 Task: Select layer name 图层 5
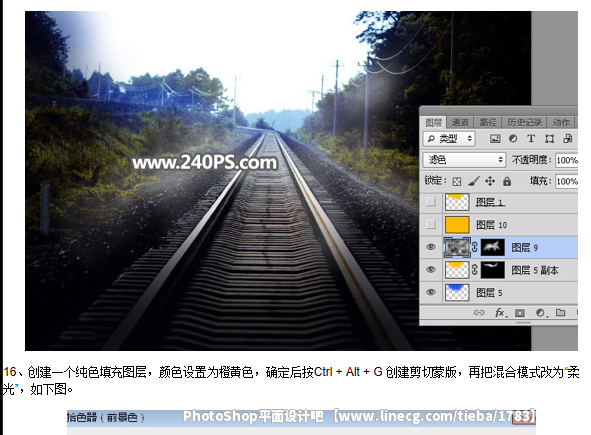[489, 293]
